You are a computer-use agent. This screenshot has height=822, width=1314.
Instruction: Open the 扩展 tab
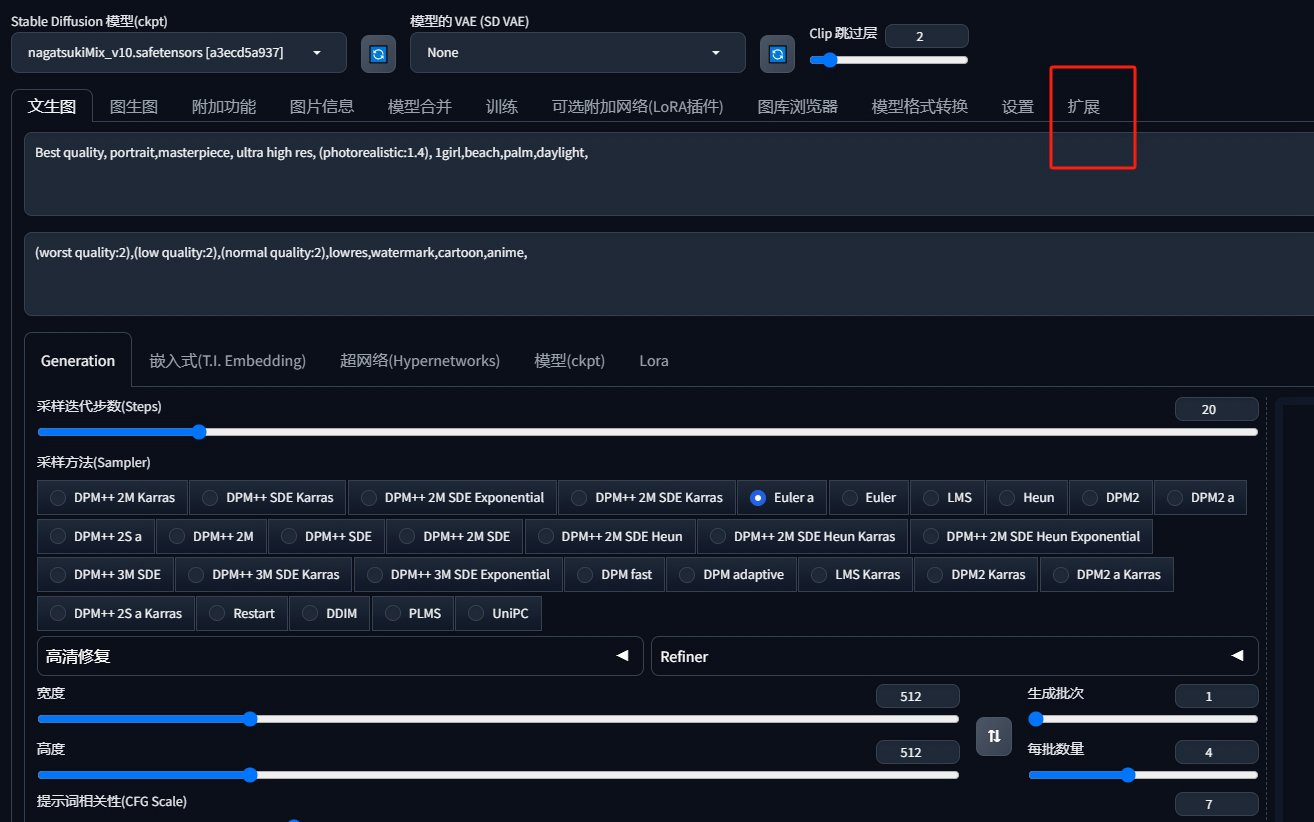coord(1084,106)
